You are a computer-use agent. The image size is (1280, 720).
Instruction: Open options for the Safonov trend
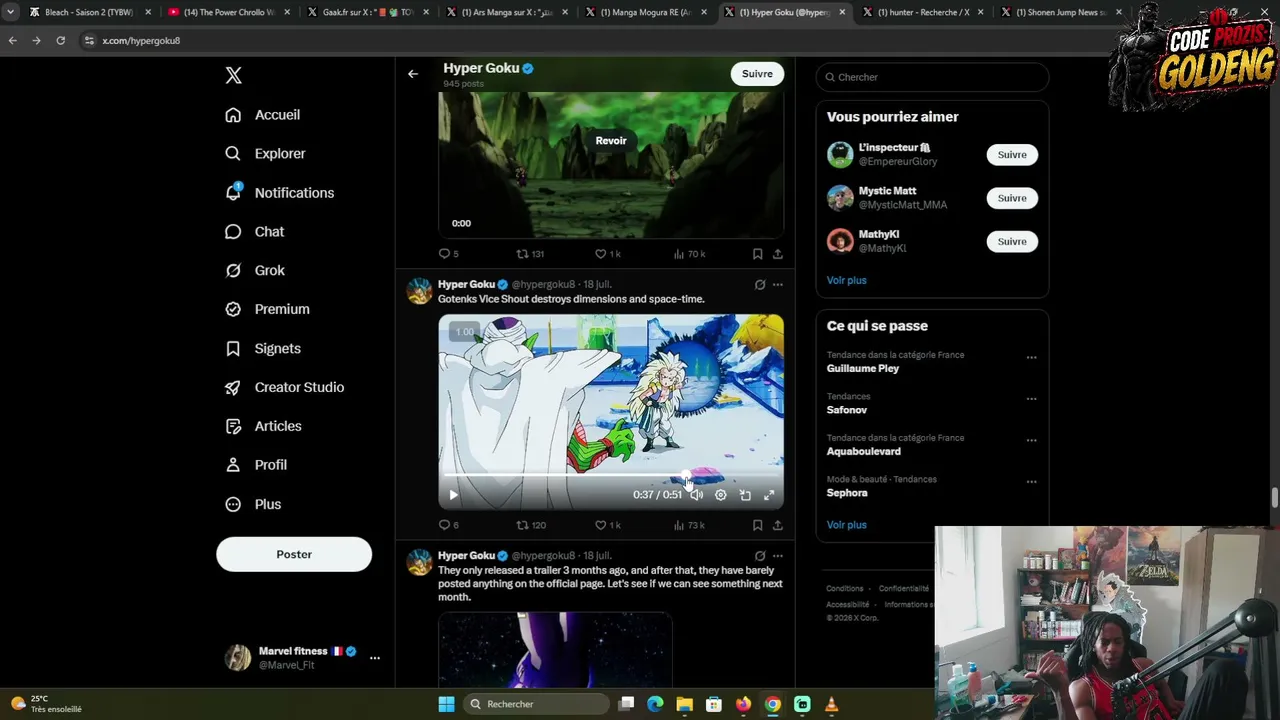coord(1031,398)
